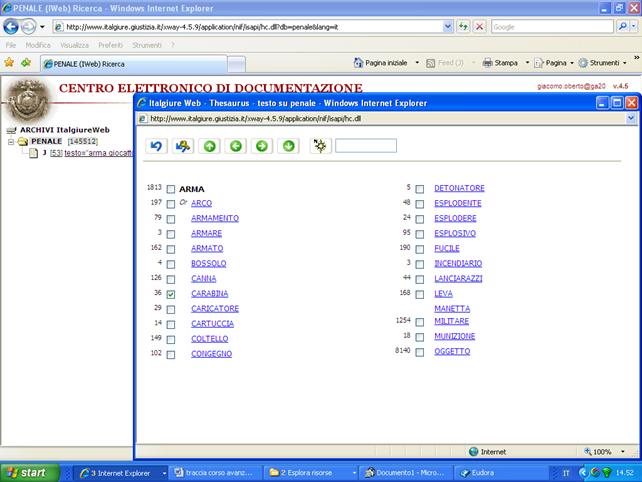Open the address bar dropdown in main window

(448, 27)
